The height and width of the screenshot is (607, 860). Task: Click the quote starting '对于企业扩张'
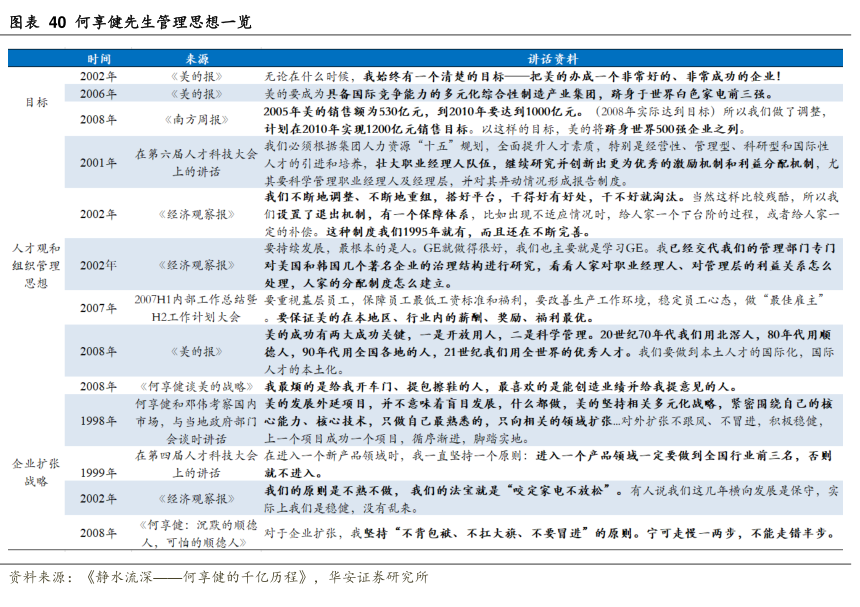[x=551, y=533]
